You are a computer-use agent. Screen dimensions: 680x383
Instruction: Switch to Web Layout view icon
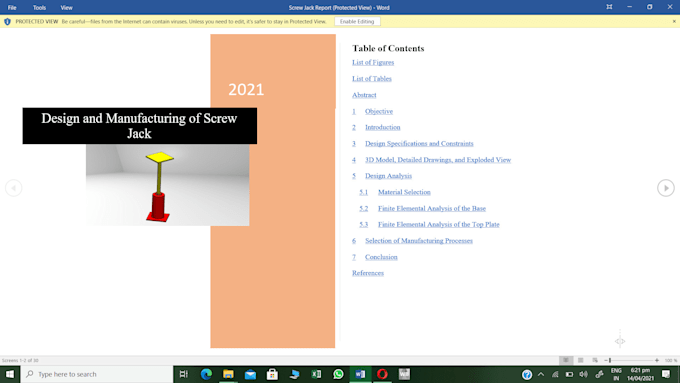point(595,360)
